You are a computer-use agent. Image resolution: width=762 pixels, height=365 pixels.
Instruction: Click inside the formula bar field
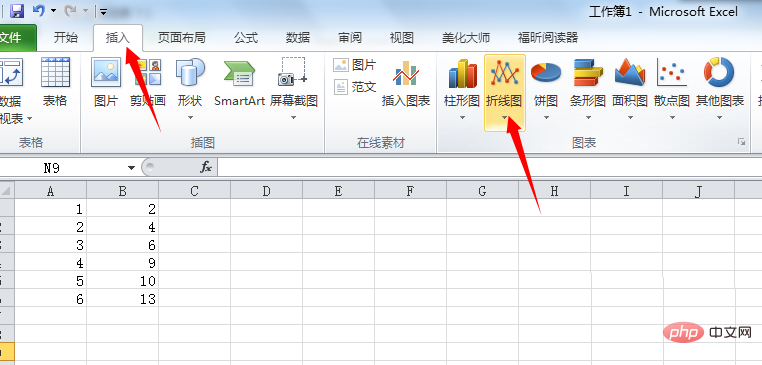click(x=490, y=168)
